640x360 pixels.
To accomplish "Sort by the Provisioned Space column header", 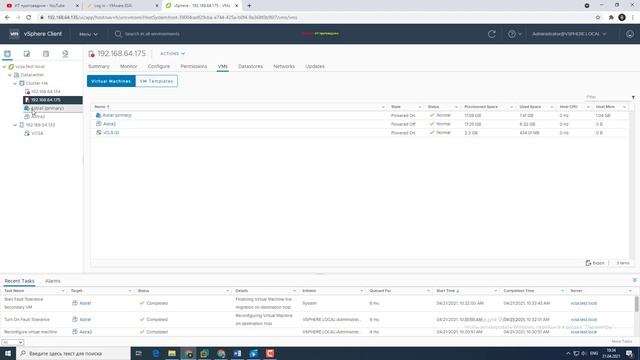I will 481,107.
